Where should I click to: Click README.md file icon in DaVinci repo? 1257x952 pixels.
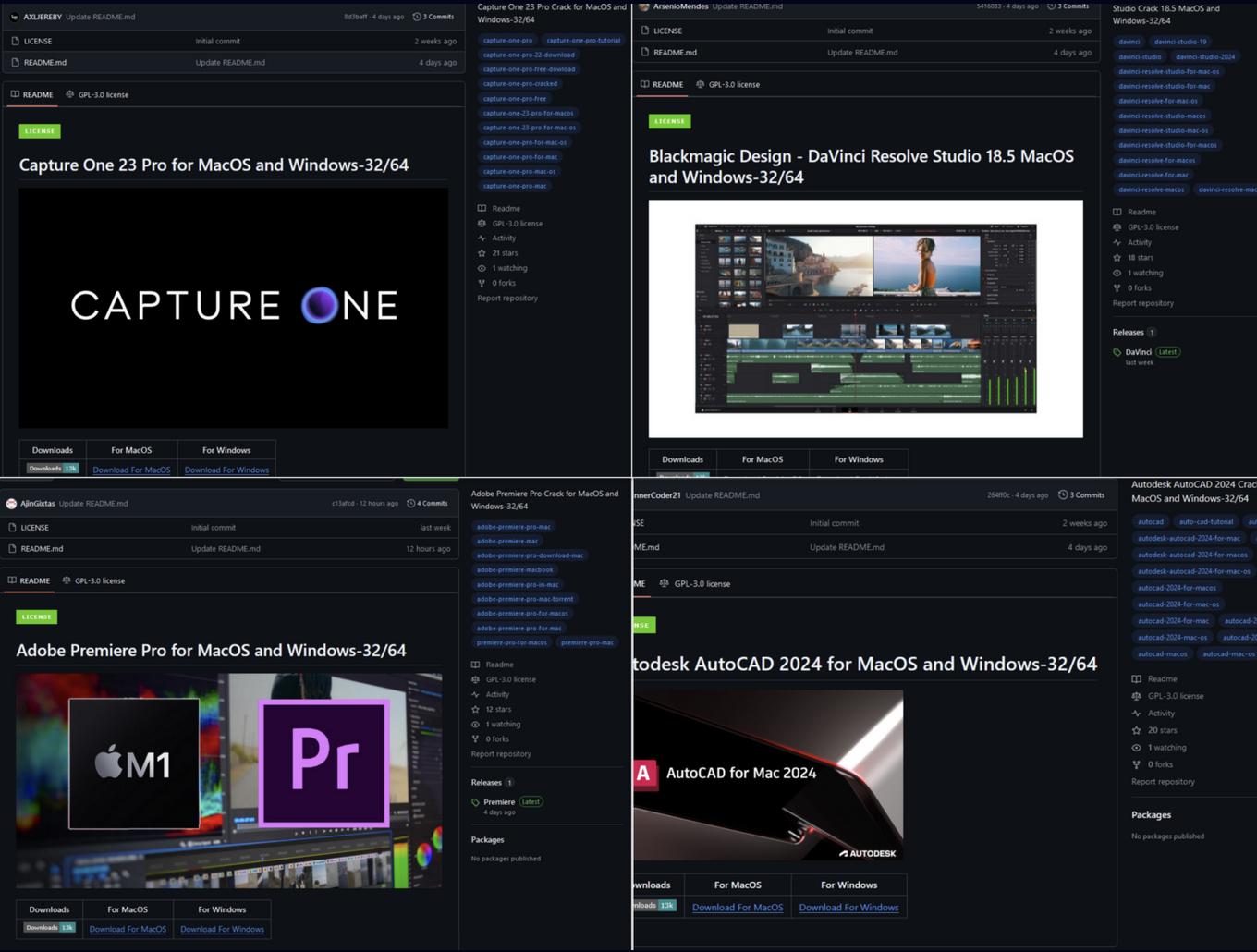645,52
